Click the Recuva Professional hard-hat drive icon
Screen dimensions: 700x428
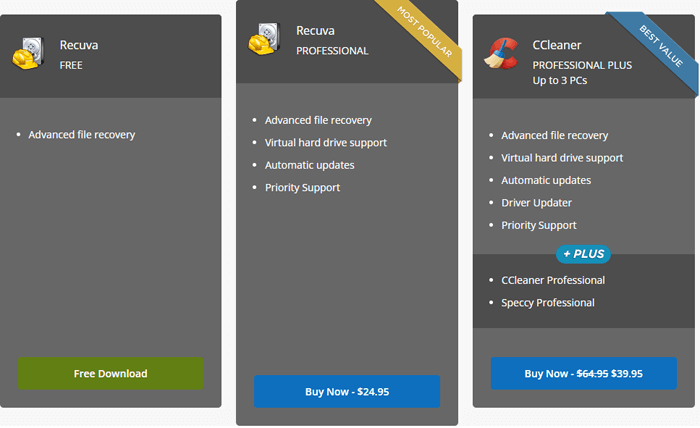[264, 39]
